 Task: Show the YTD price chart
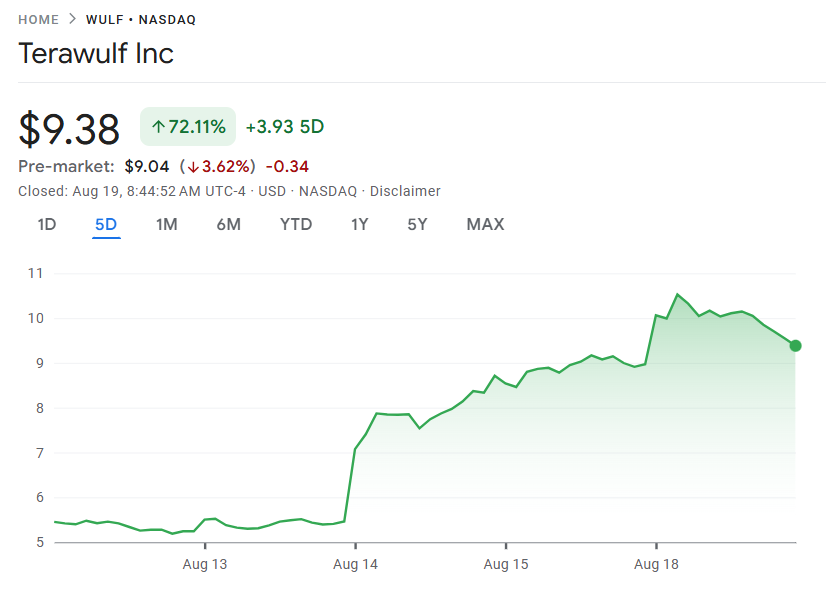pos(296,224)
